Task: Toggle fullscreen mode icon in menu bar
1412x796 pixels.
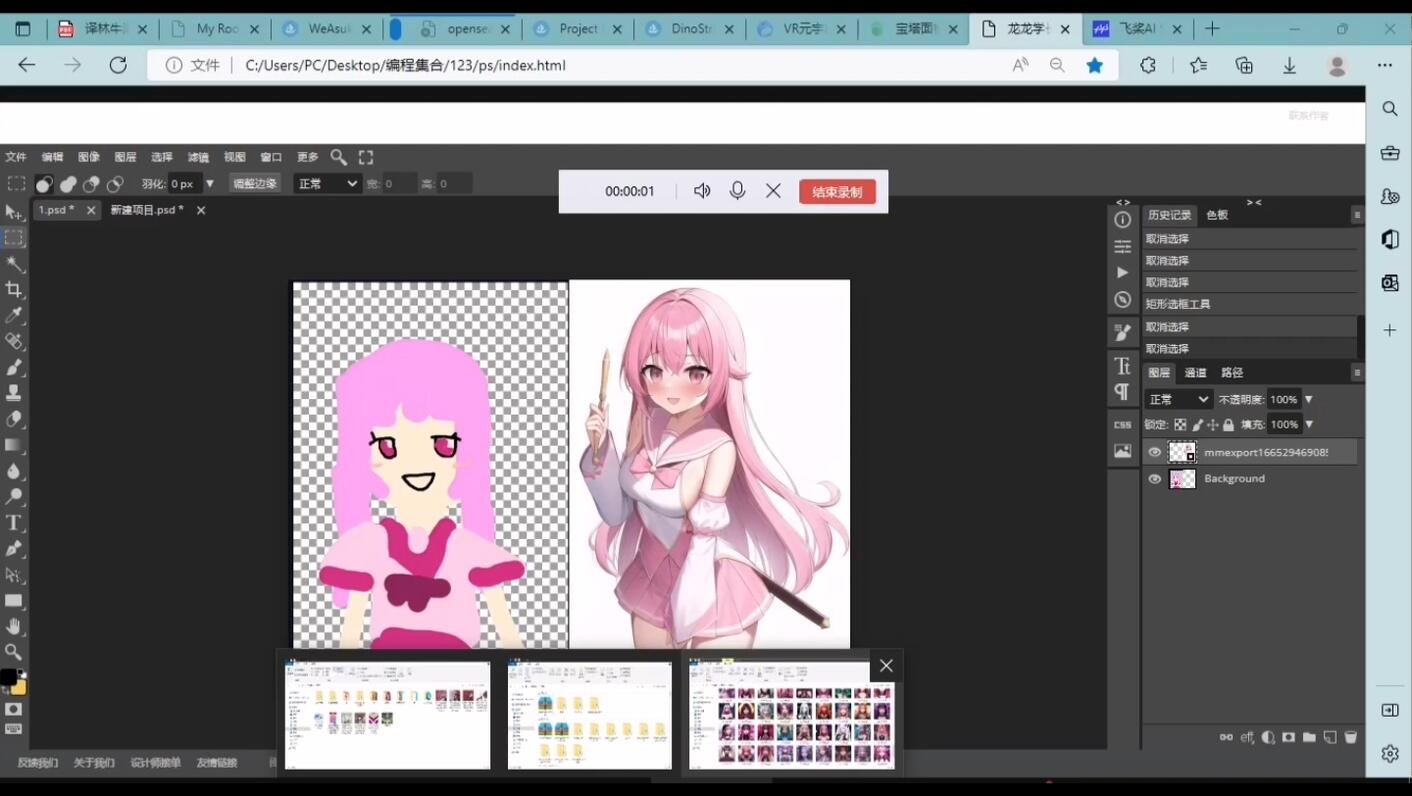Action: [366, 157]
